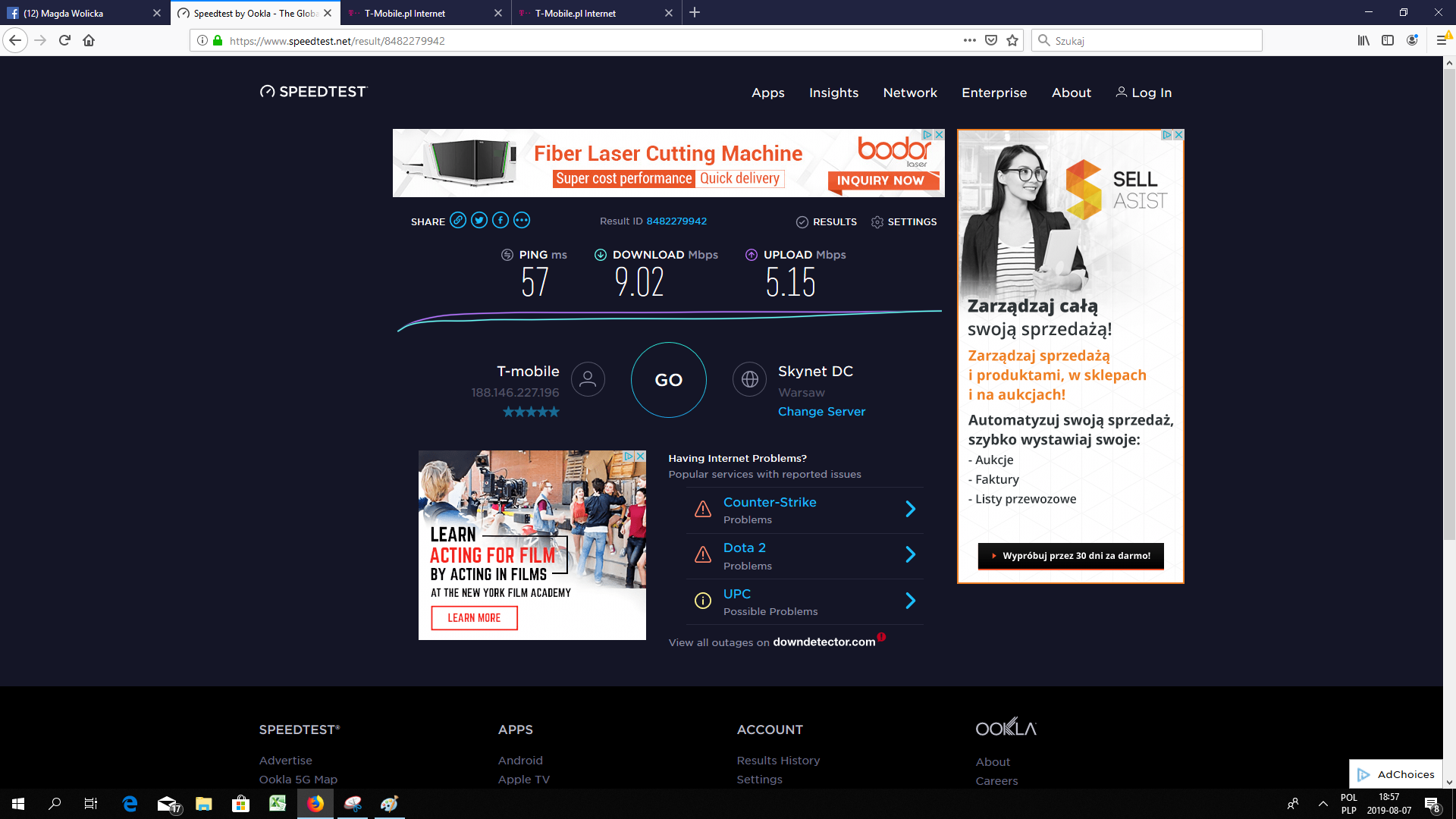Open a new browser tab

click(x=695, y=13)
